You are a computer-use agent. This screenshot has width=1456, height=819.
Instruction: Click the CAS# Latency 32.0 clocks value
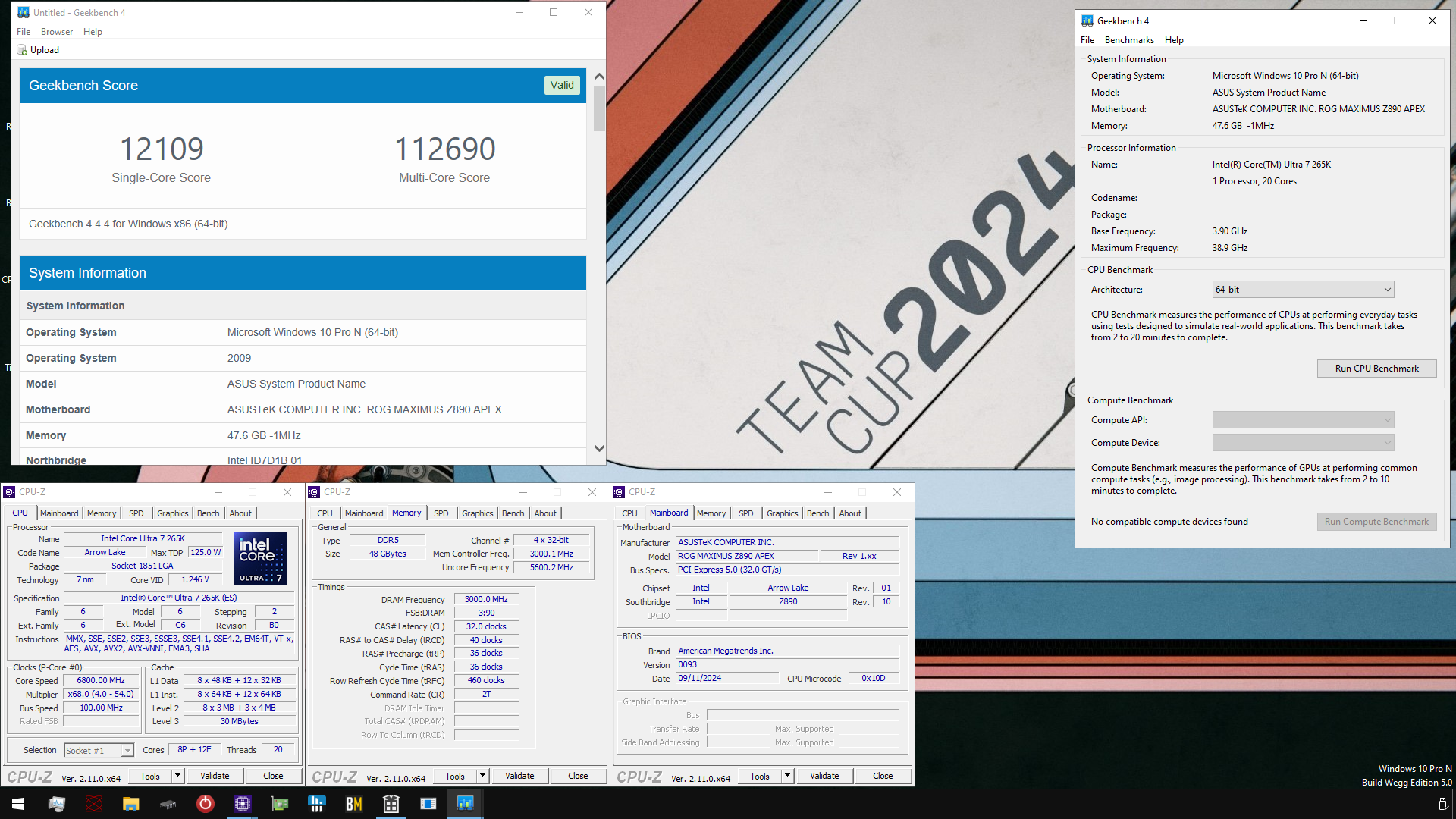pos(486,626)
